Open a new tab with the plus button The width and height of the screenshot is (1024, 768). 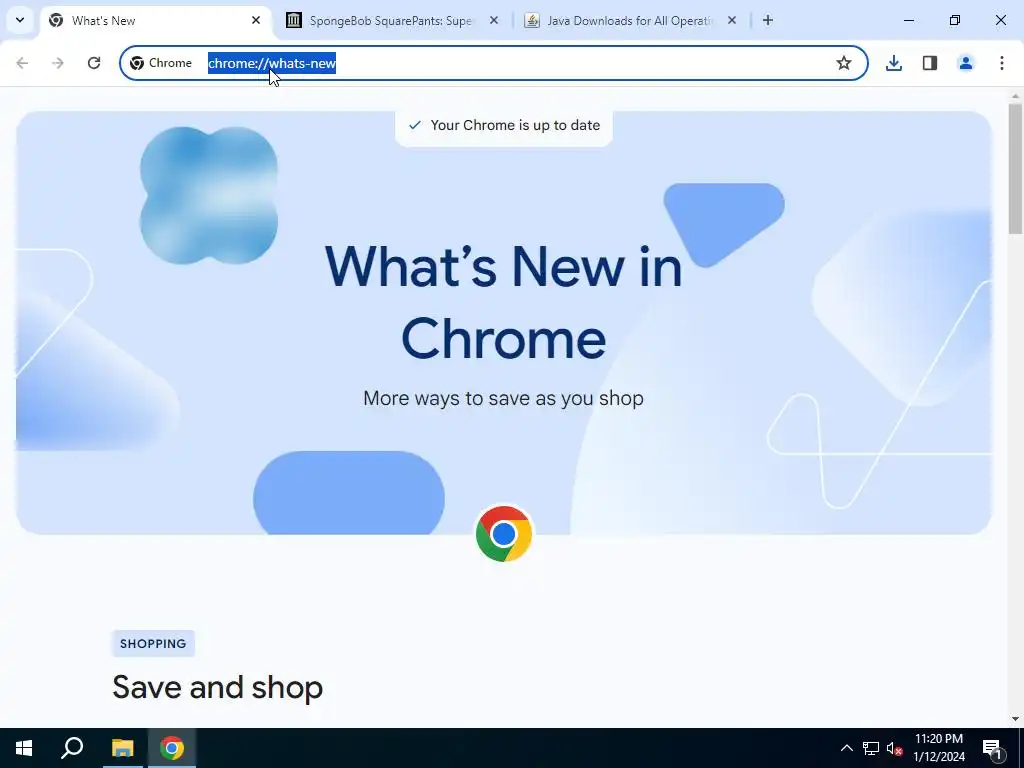(768, 20)
